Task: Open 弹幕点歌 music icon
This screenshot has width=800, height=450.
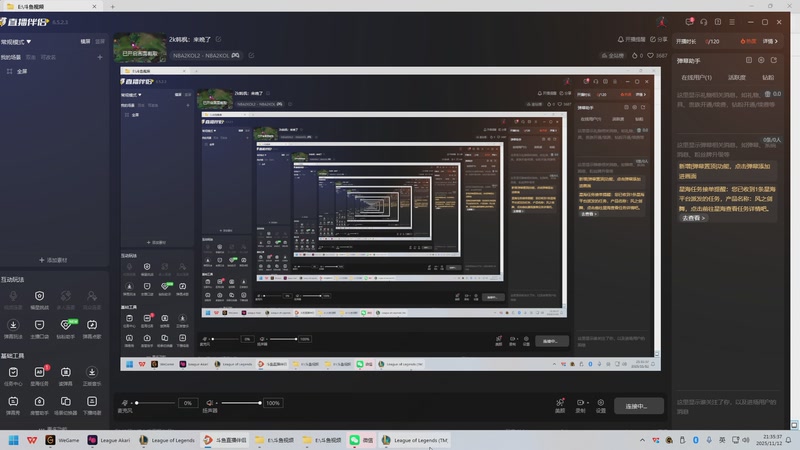Action: (x=92, y=329)
